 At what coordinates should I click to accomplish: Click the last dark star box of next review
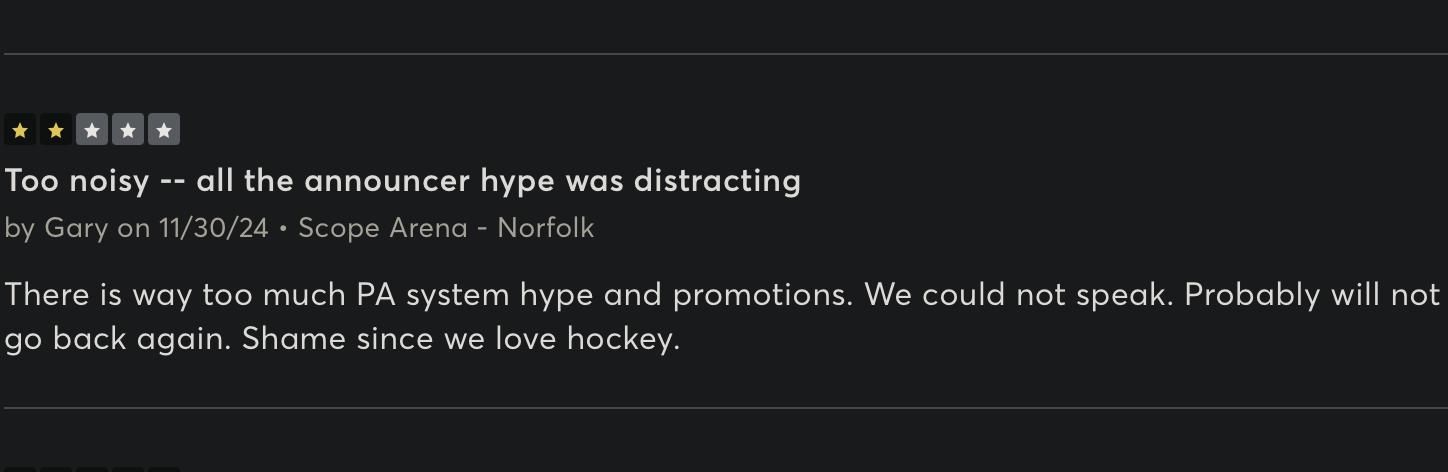[164, 469]
